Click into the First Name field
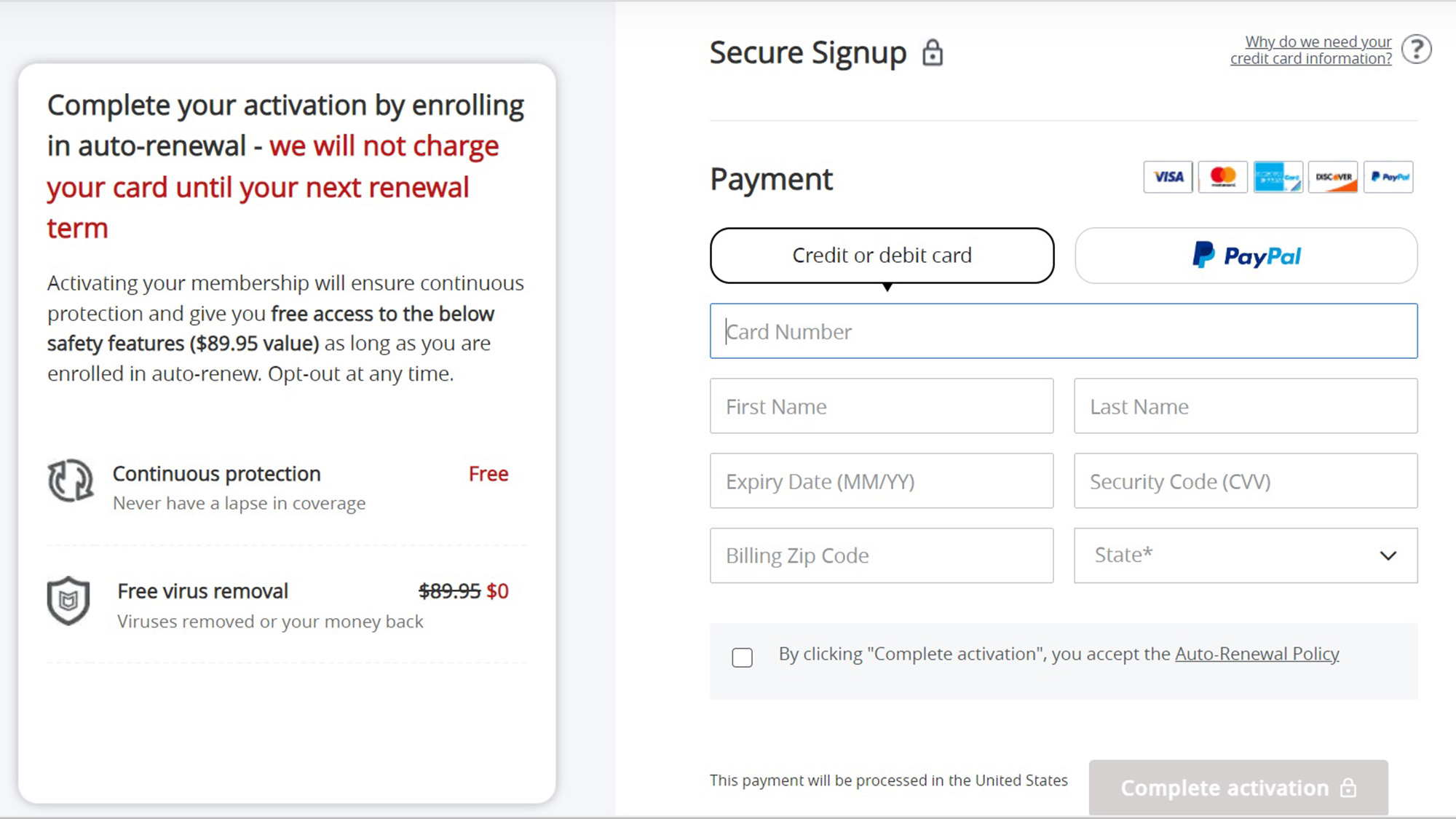This screenshot has height=819, width=1456. [882, 406]
